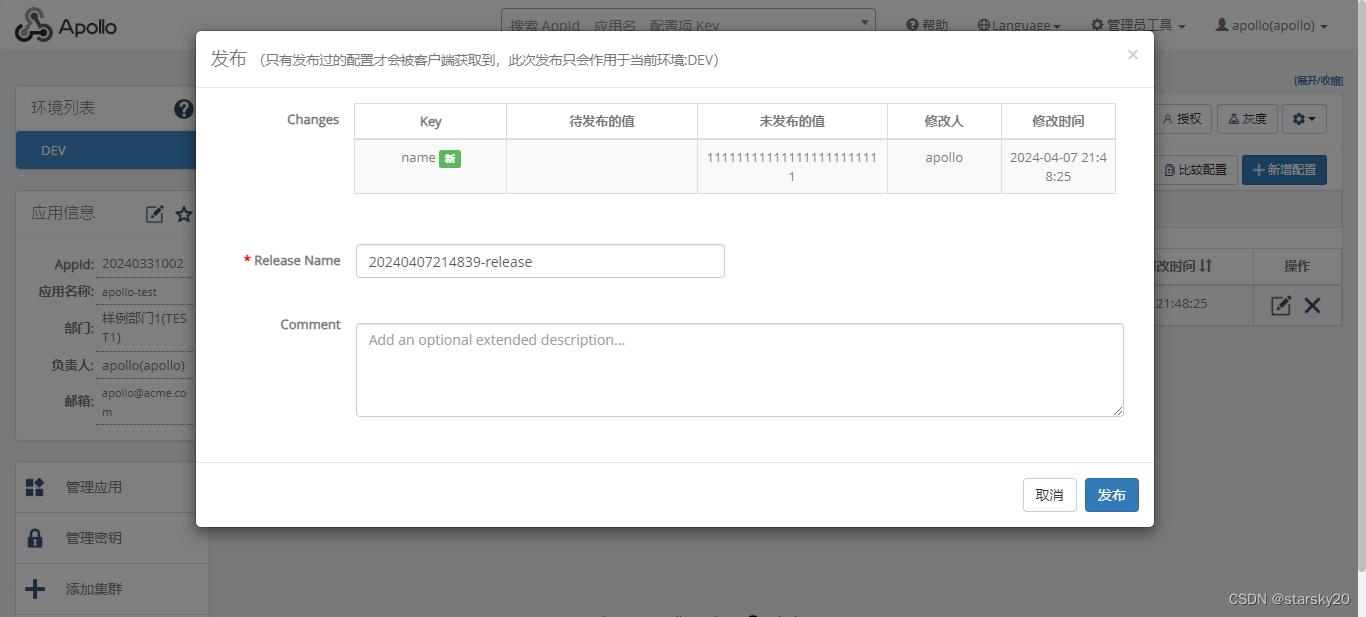The height and width of the screenshot is (617, 1366).
Task: Click the manage secret keys lock icon
Action: click(x=35, y=538)
